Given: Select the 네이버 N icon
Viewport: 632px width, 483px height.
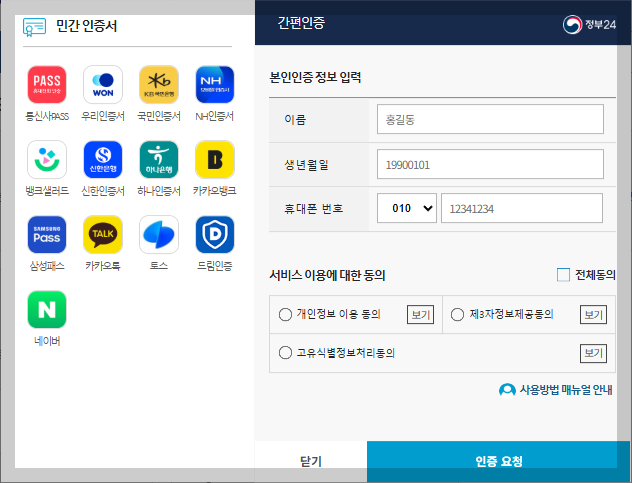Looking at the screenshot, I should pos(47,310).
